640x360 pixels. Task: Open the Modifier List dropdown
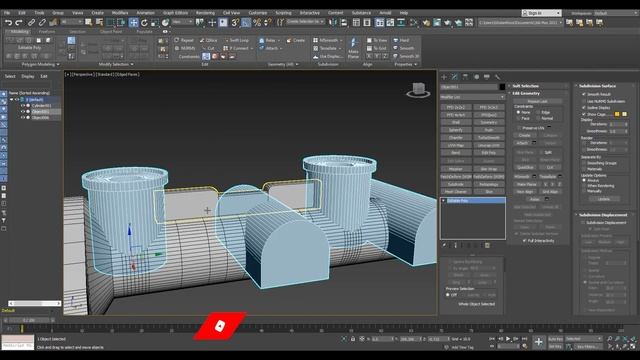point(473,97)
